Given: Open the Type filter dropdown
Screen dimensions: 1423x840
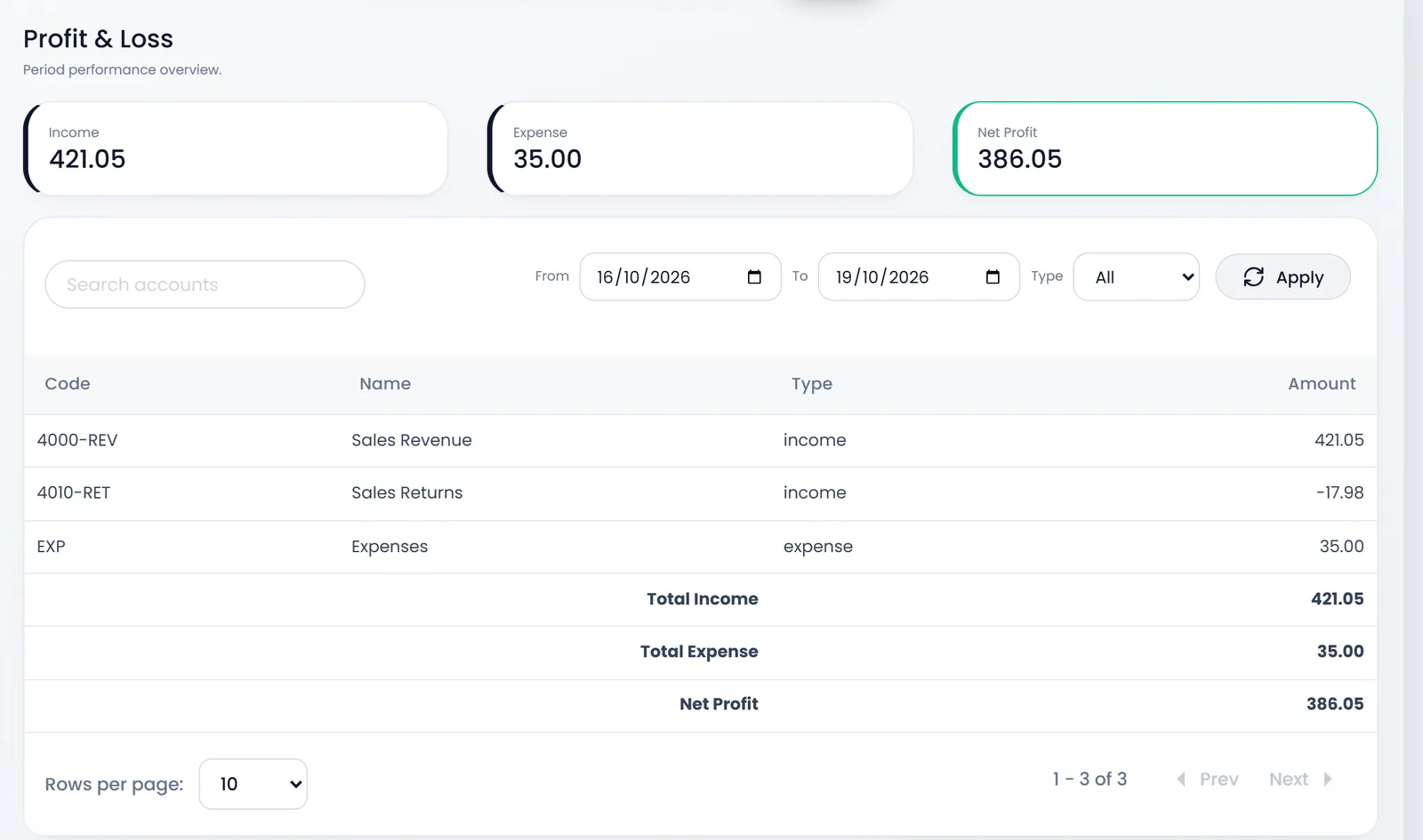Looking at the screenshot, I should click(1137, 277).
